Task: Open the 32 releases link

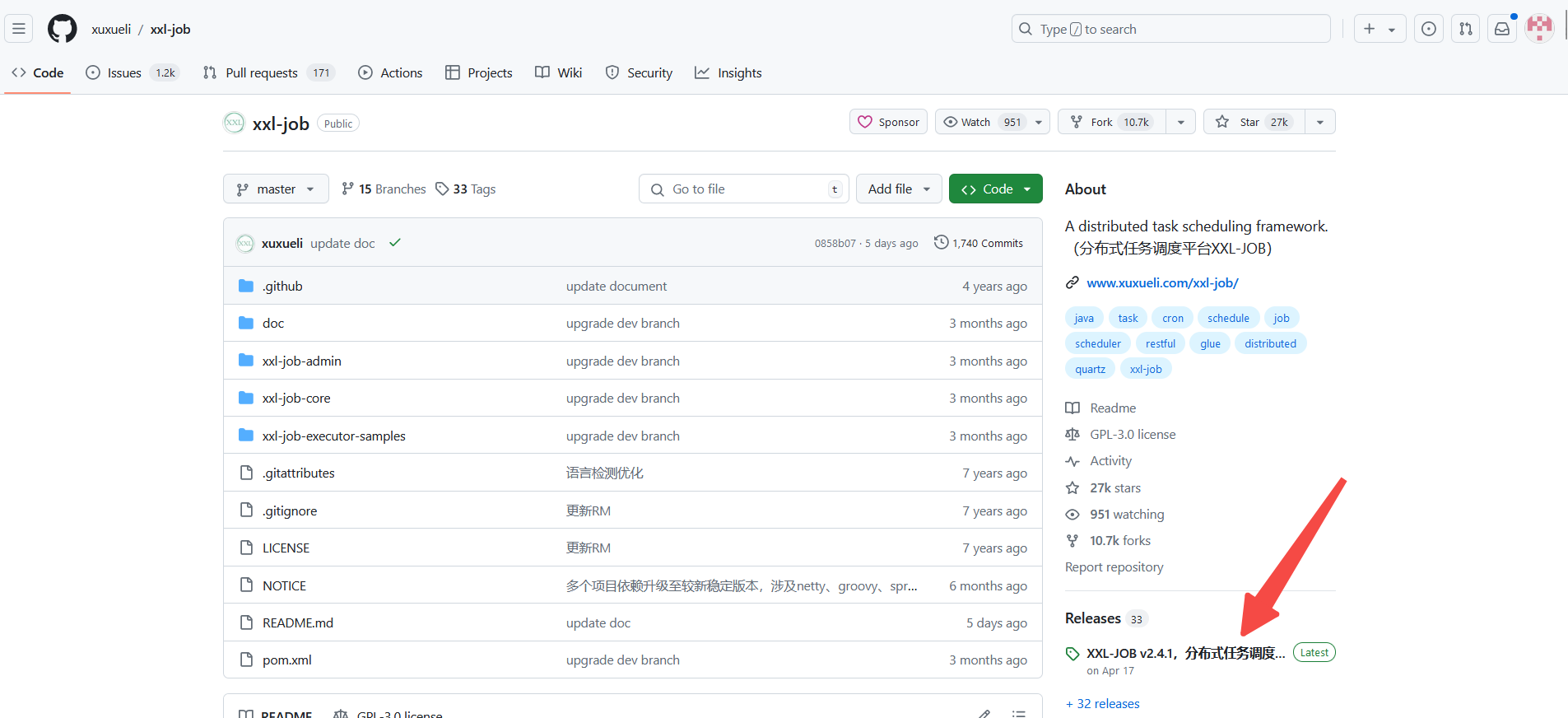Action: [x=1103, y=703]
